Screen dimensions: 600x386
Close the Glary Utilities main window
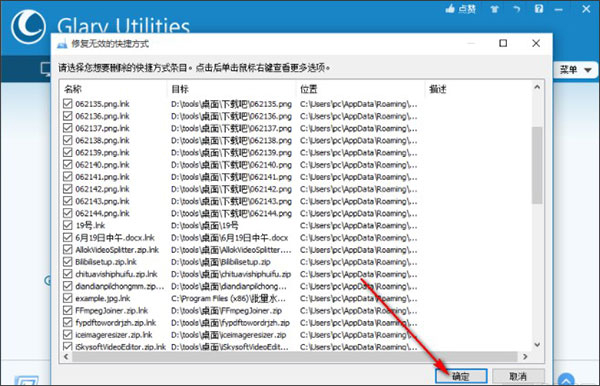586,8
